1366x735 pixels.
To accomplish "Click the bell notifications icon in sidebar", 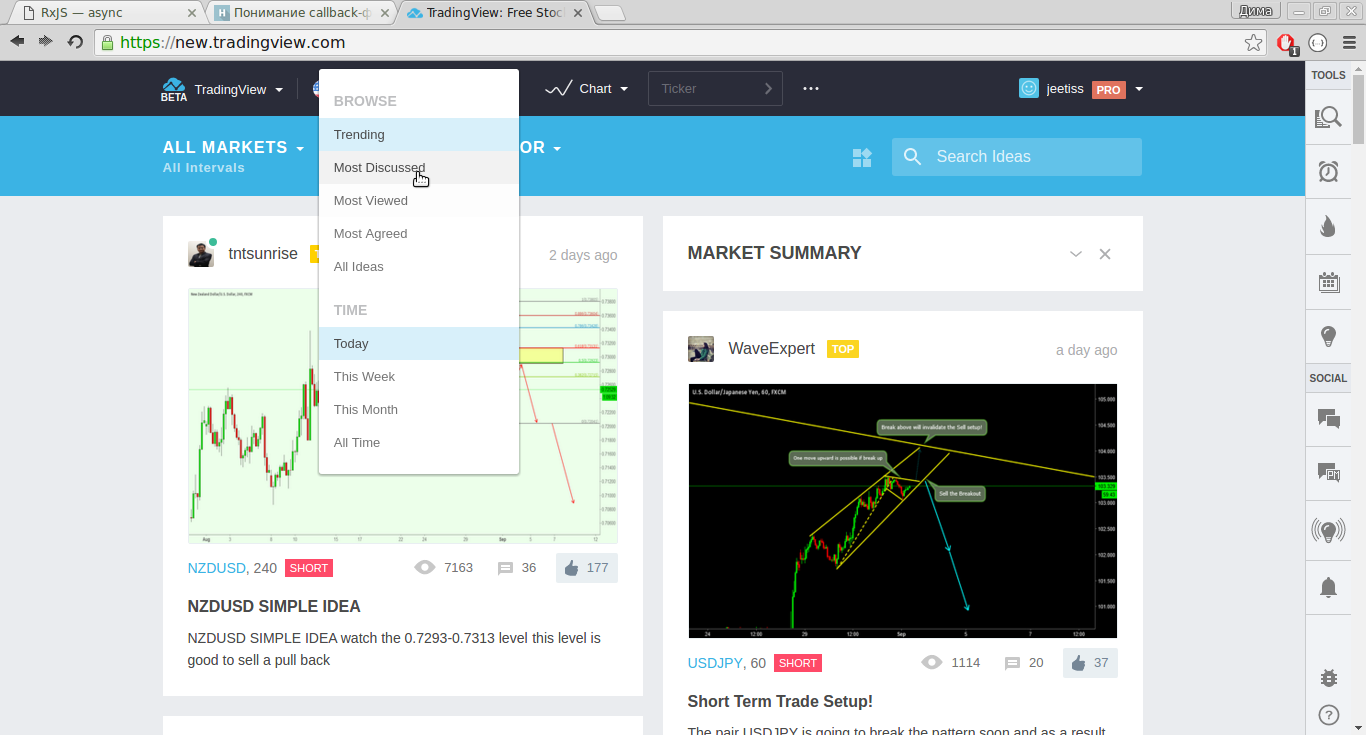I will point(1328,587).
